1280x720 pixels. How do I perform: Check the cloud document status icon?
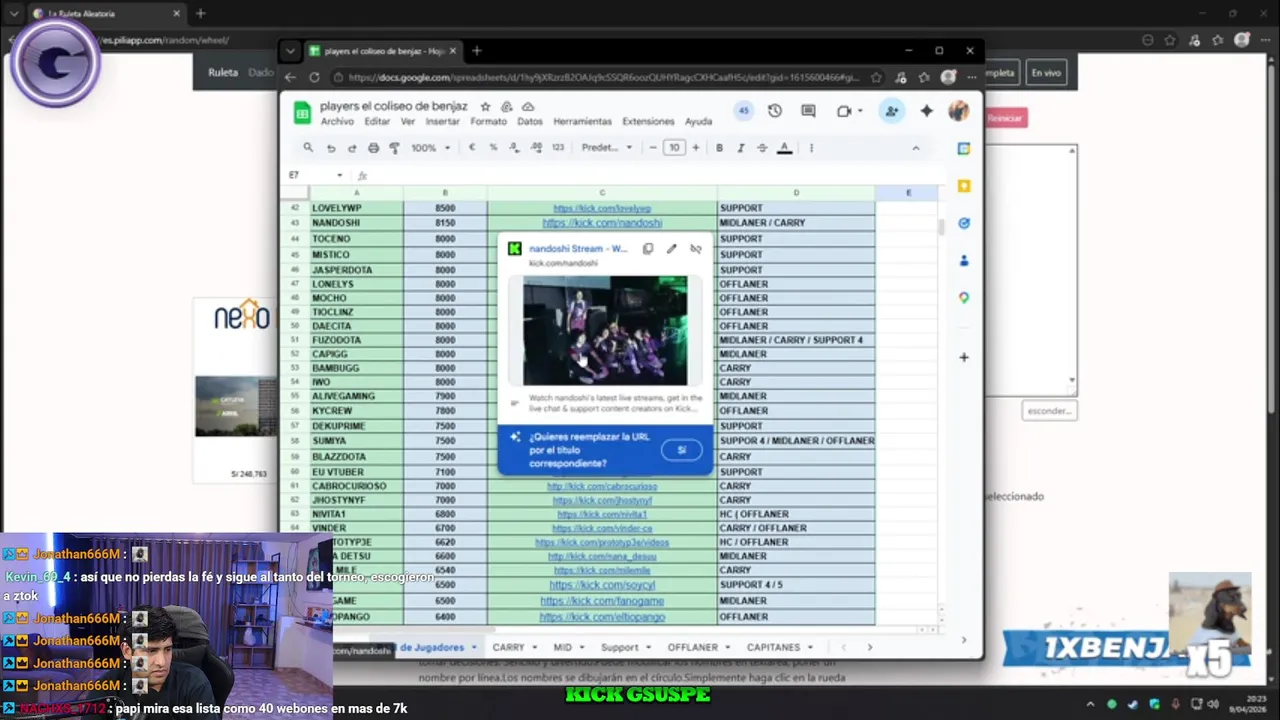point(528,107)
